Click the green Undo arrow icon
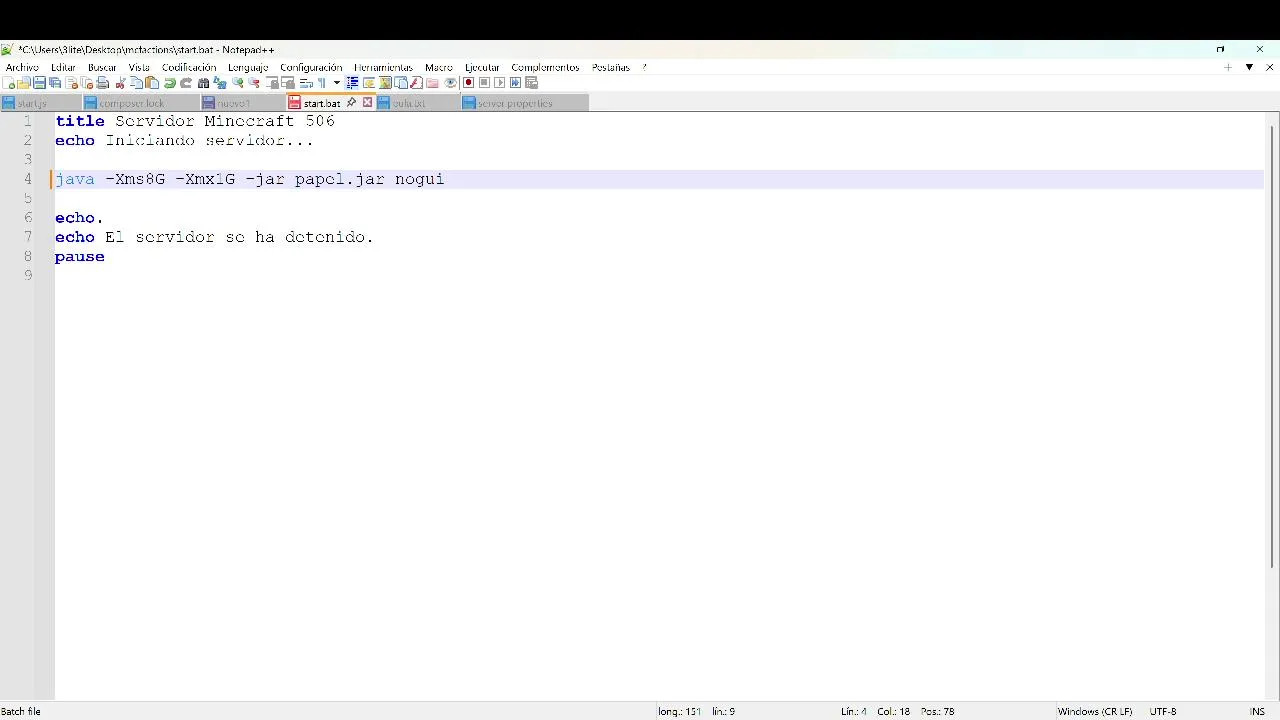The width and height of the screenshot is (1280, 720). [170, 83]
